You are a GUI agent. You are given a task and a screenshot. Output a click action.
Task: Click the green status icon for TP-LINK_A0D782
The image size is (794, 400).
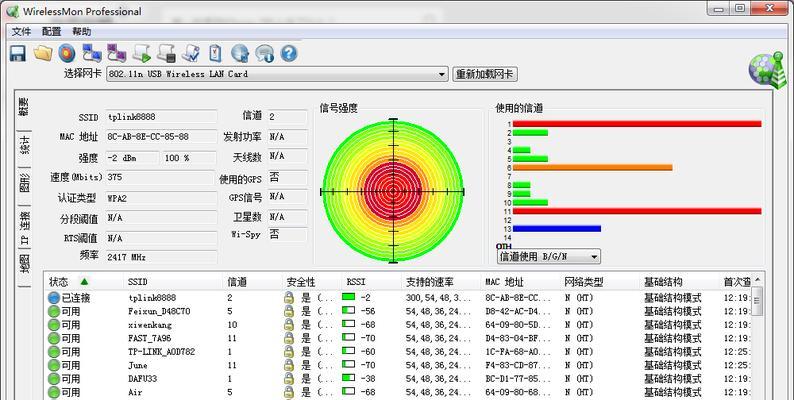click(54, 352)
